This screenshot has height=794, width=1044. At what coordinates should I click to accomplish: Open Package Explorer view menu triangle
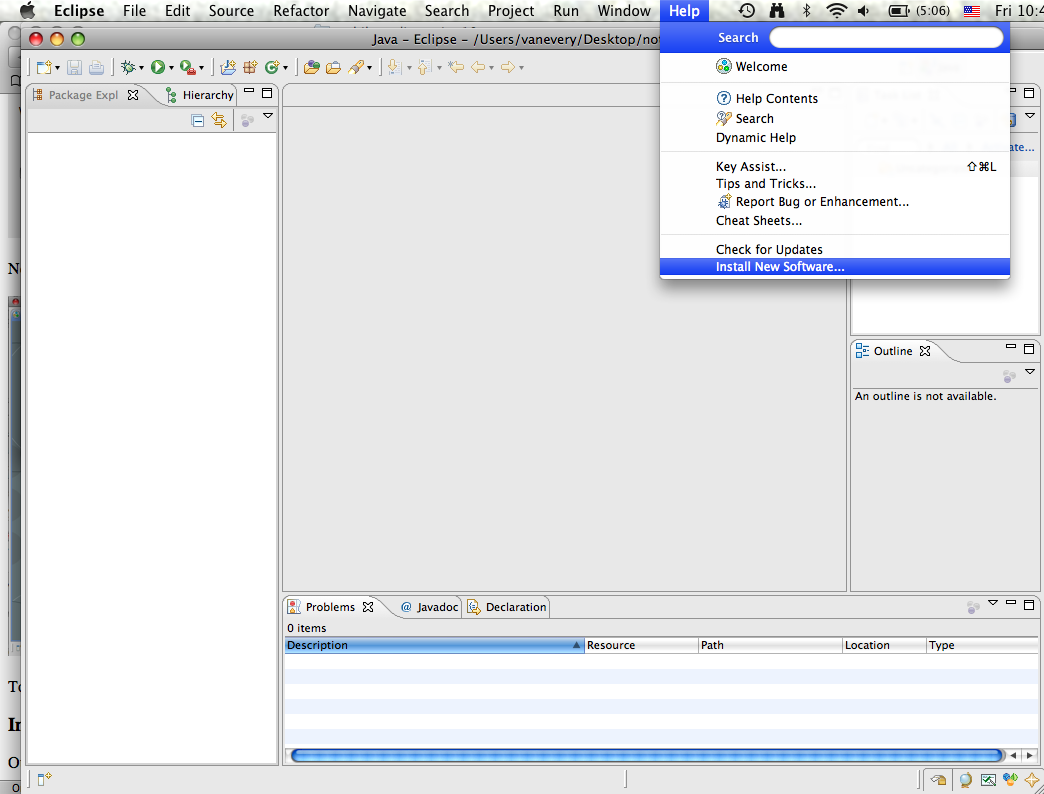[268, 116]
